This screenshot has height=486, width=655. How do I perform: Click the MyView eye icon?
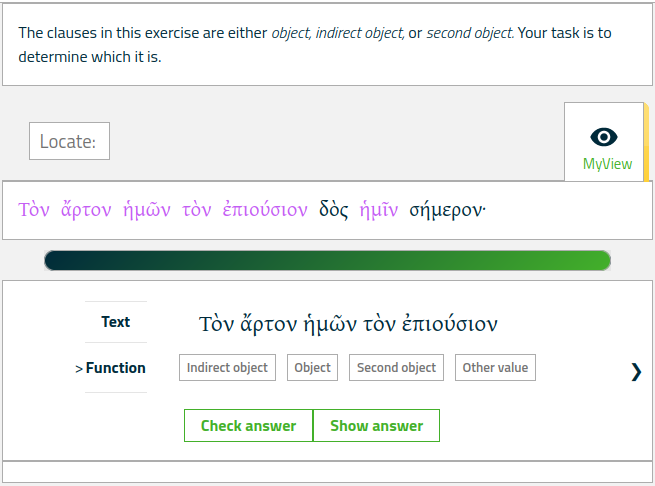click(604, 137)
